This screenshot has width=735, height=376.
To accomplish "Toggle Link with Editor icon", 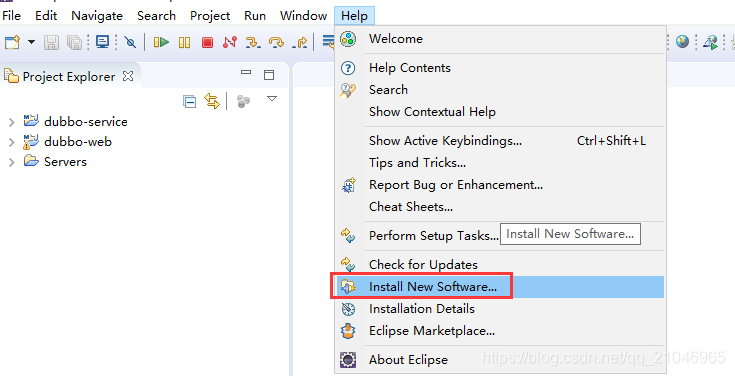I will 212,101.
